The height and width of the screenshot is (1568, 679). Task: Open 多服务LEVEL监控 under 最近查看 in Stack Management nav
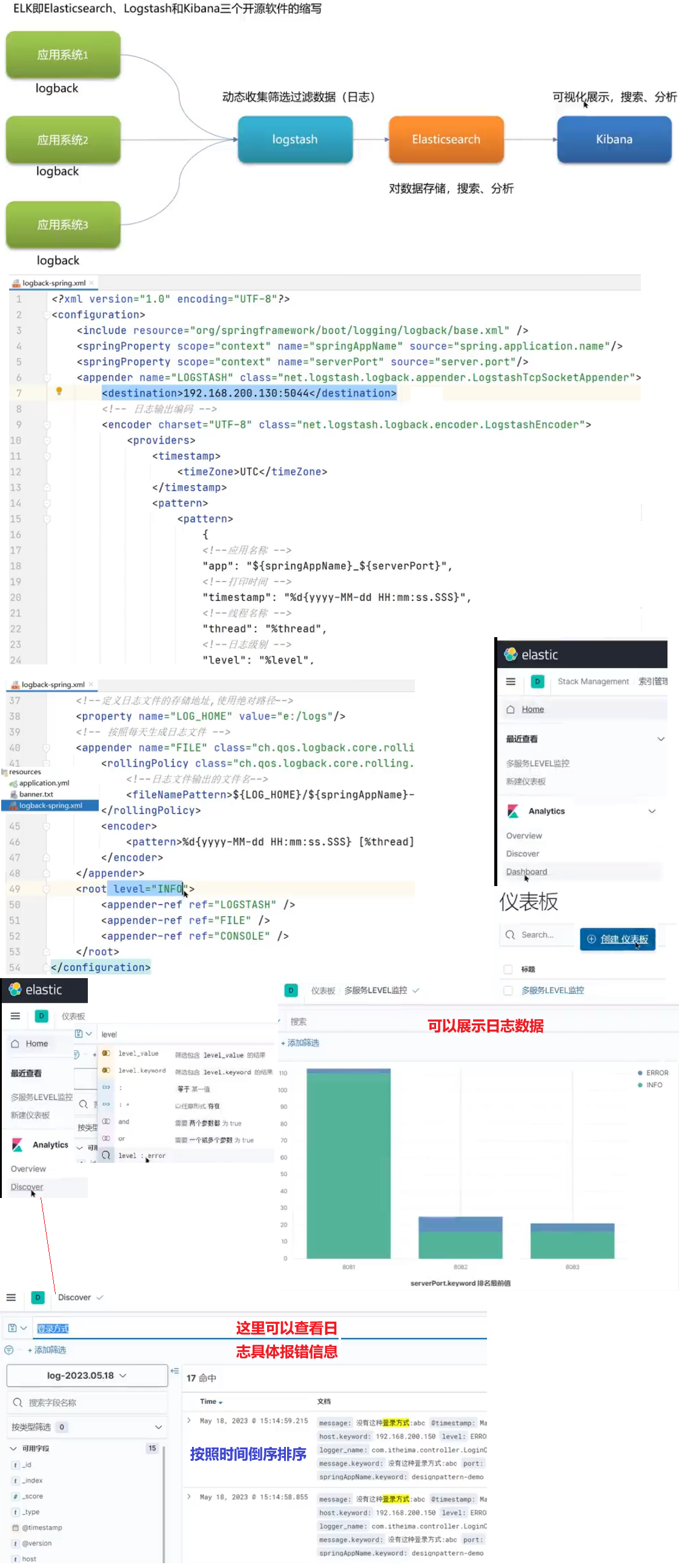point(537,762)
